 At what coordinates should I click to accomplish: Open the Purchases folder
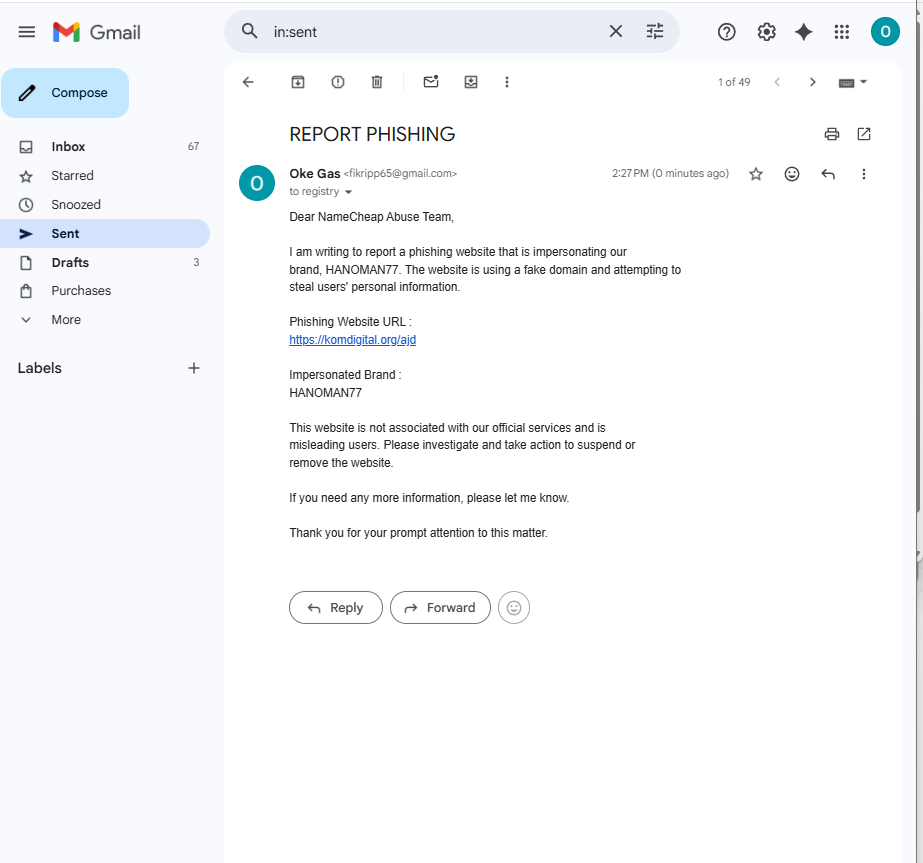pos(105,291)
